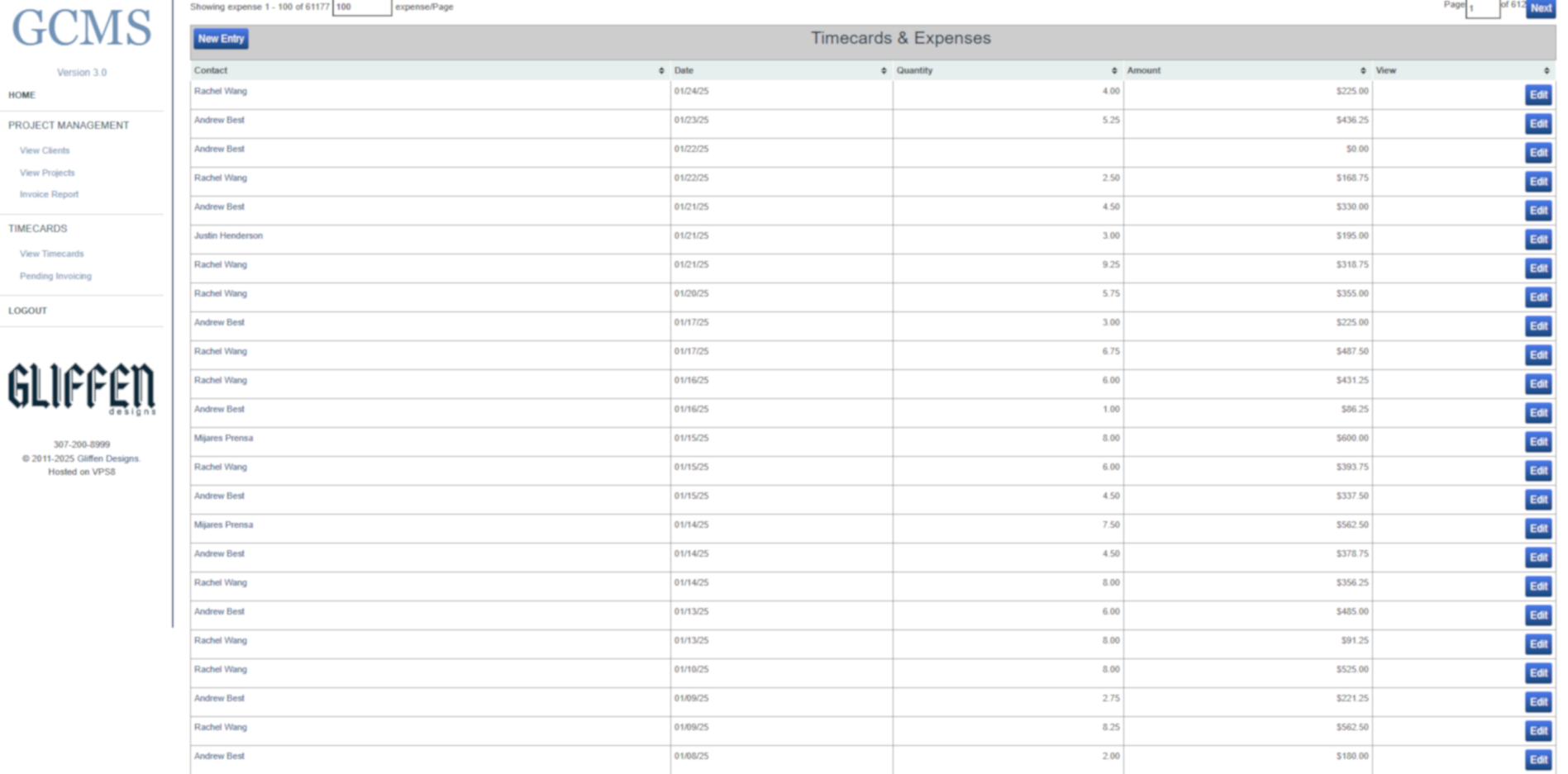
Task: Edit Andrew Best $378.75 entry
Action: click(x=1538, y=558)
